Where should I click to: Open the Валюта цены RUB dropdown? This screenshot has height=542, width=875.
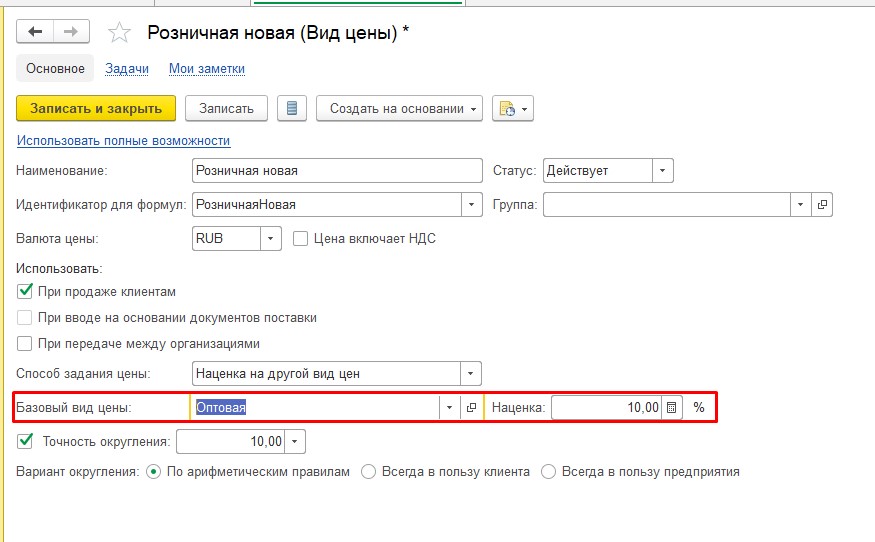pos(271,239)
